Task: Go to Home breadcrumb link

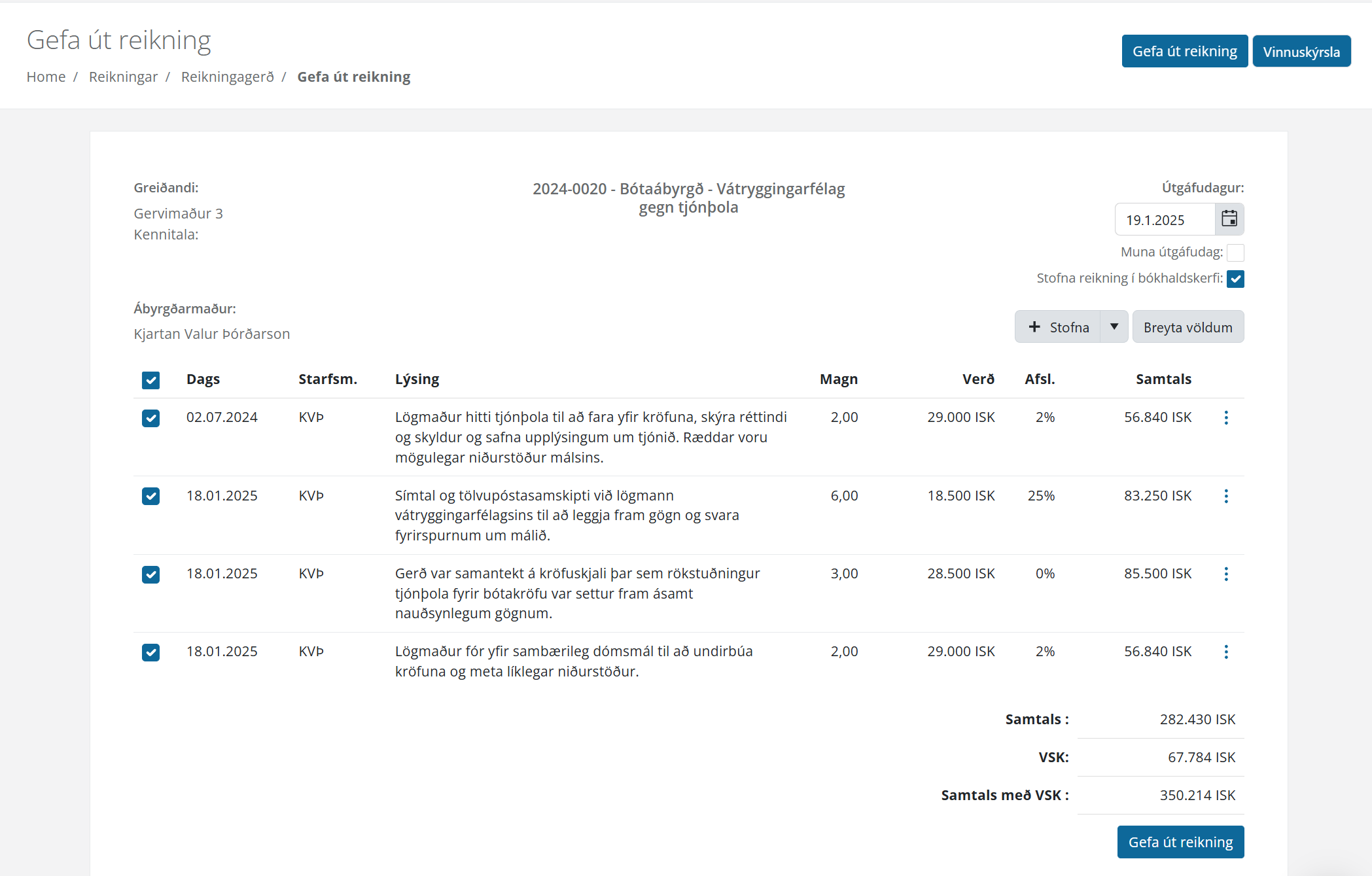Action: click(46, 77)
